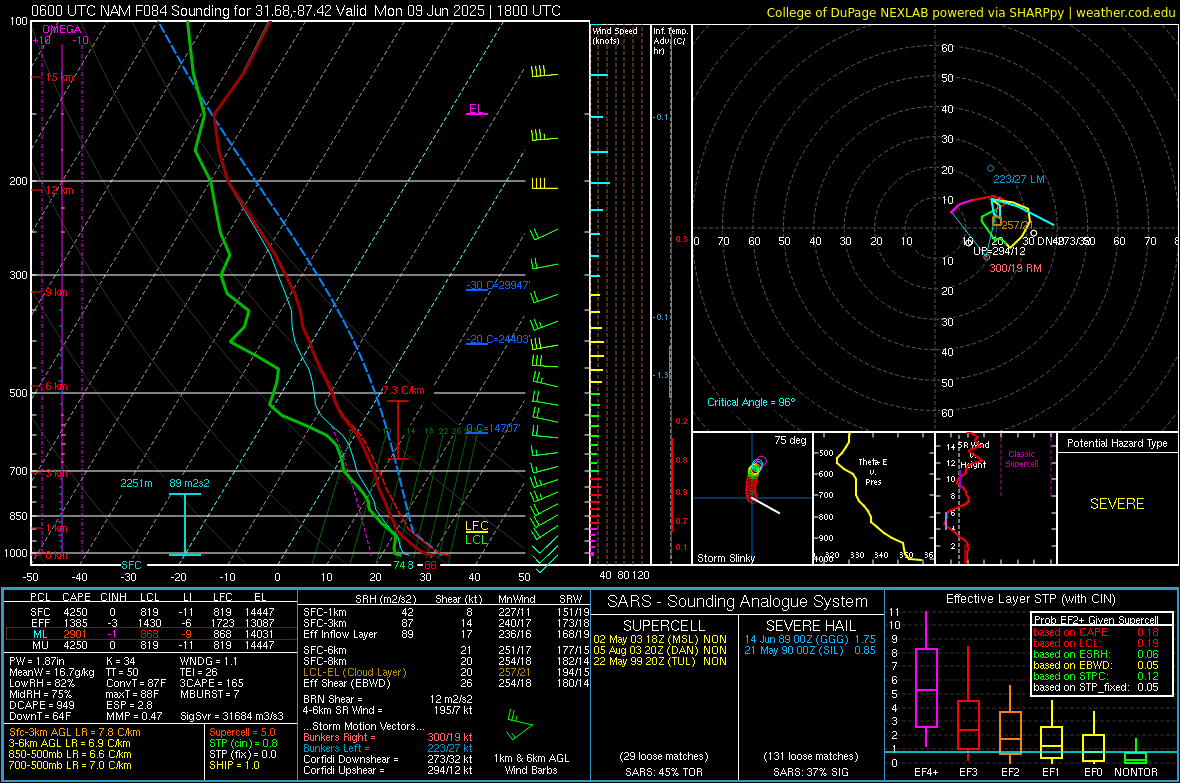
Task: Click the SigSvr = 31684 m3/s3 value
Action: pyautogui.click(x=232, y=716)
